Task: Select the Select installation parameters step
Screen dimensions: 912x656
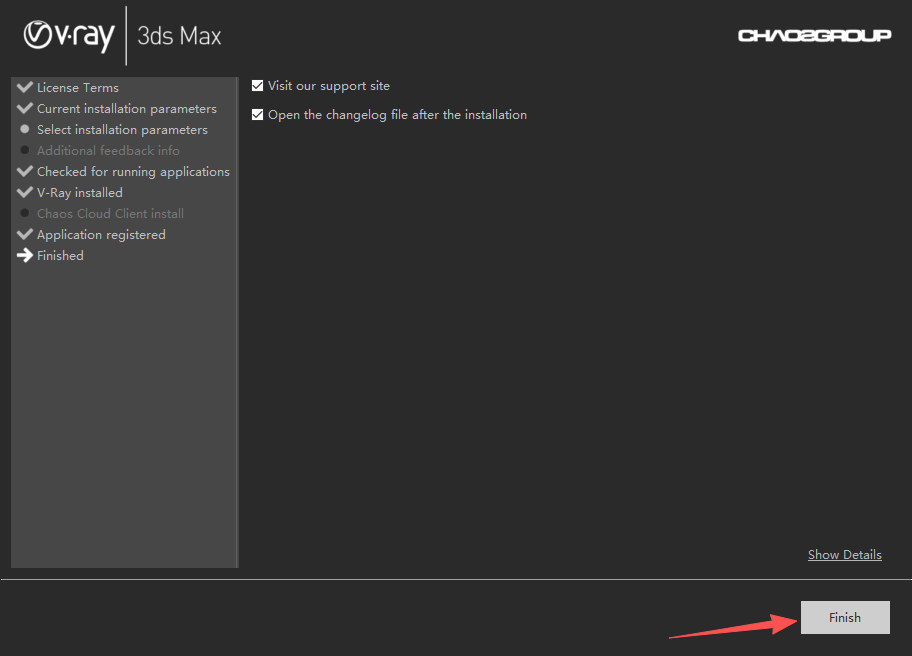Action: coord(122,130)
